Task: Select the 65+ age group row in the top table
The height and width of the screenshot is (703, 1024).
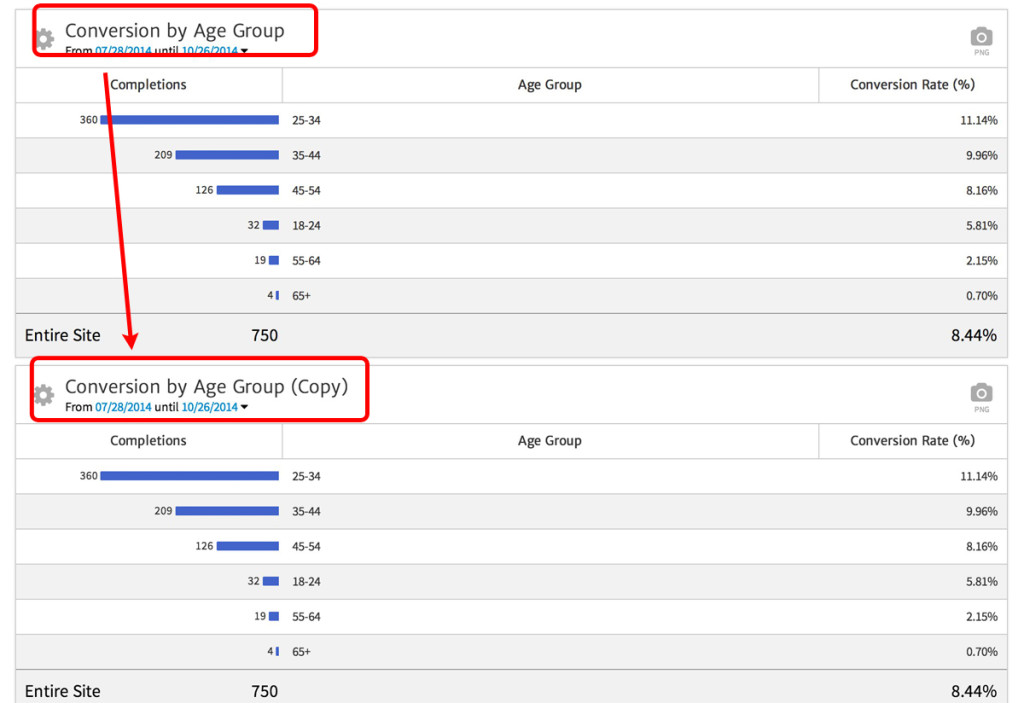Action: click(301, 296)
